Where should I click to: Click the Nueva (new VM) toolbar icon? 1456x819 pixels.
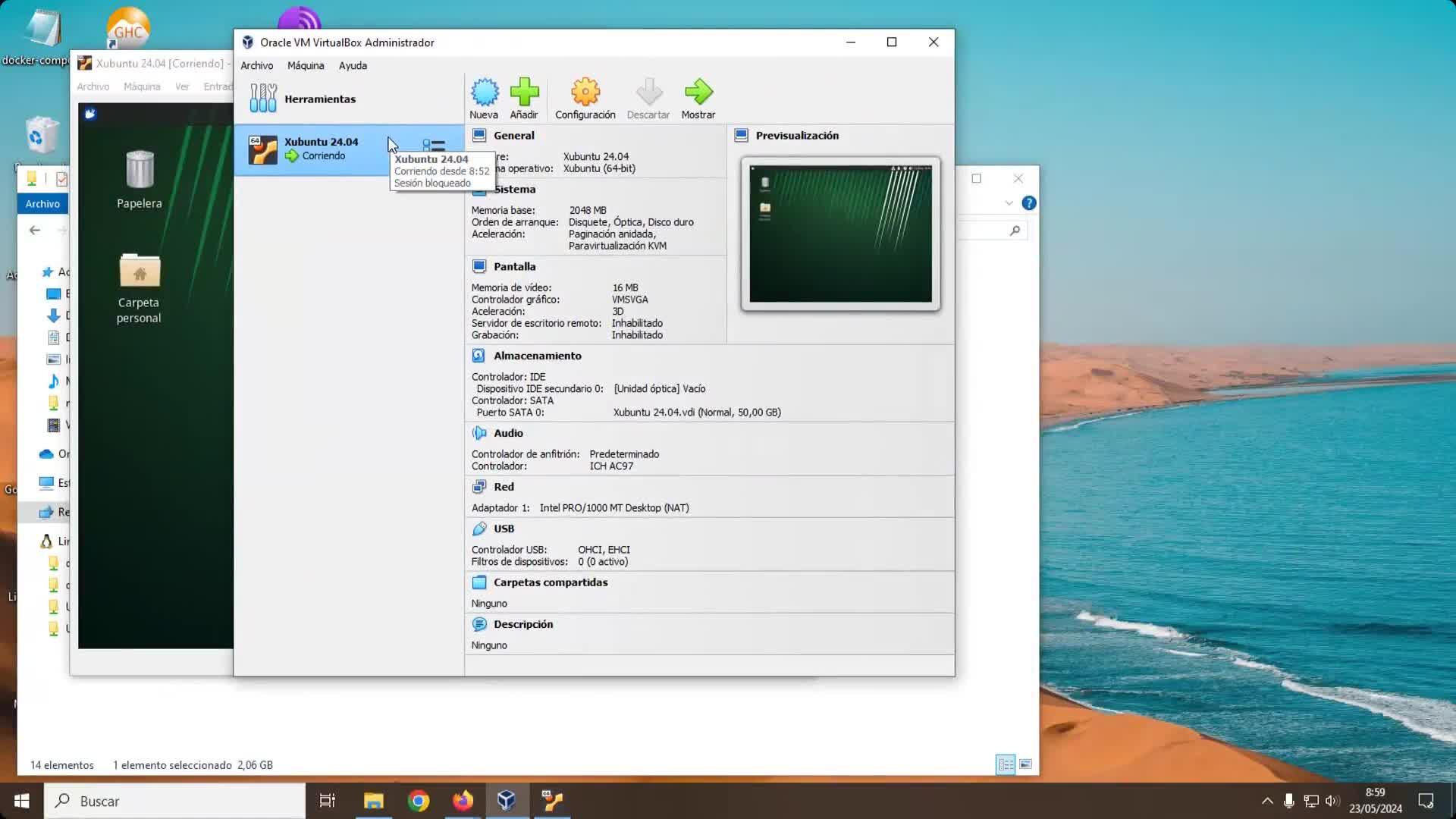[x=484, y=93]
